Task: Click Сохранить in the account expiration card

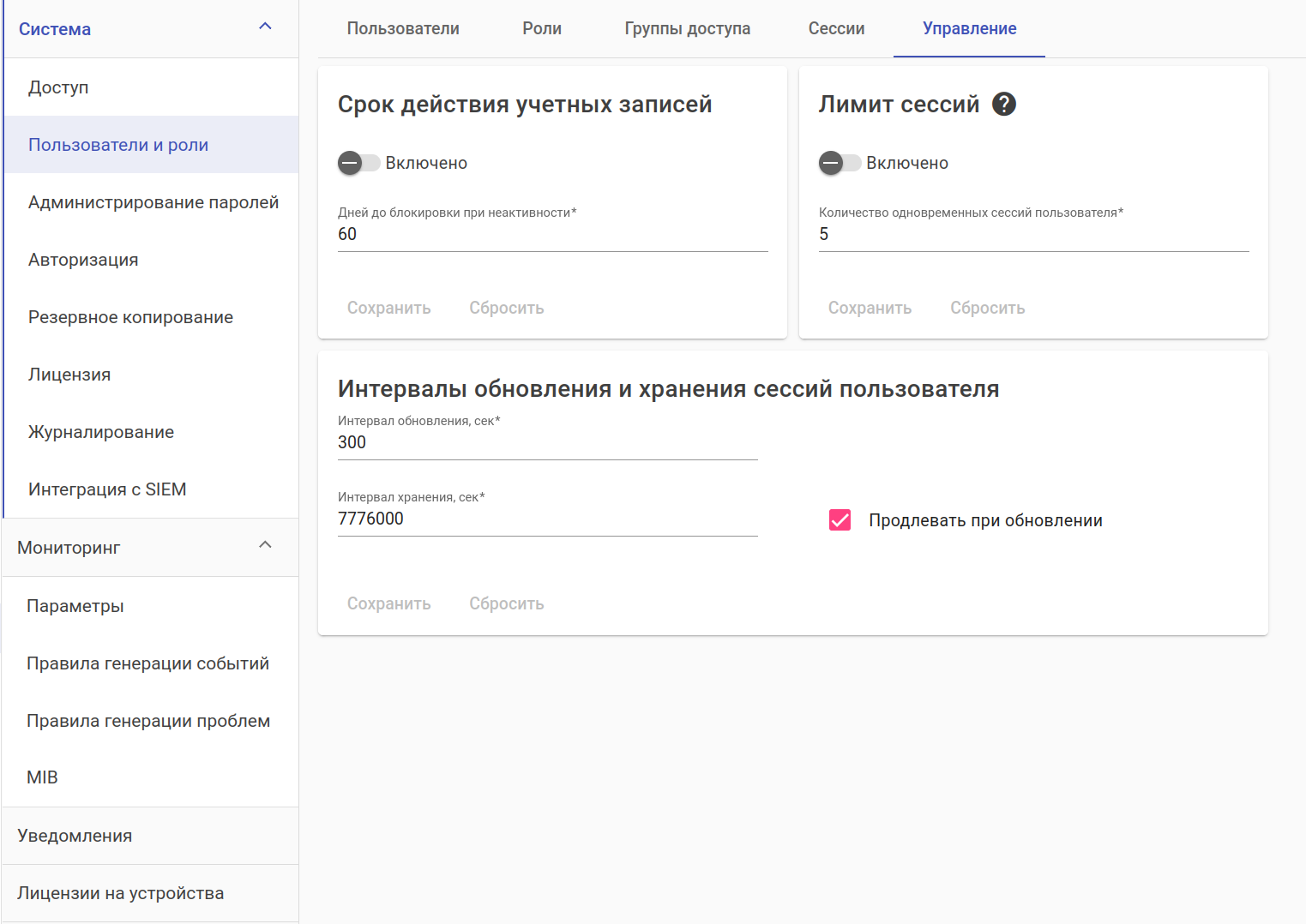Action: point(388,308)
